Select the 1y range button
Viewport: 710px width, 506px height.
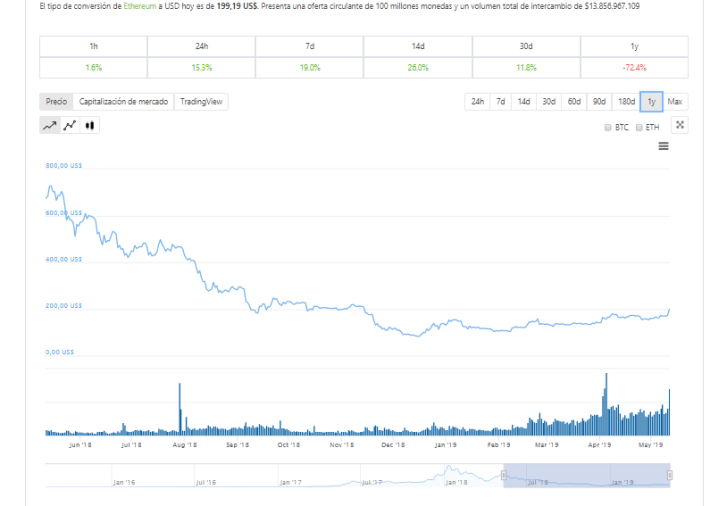(652, 101)
